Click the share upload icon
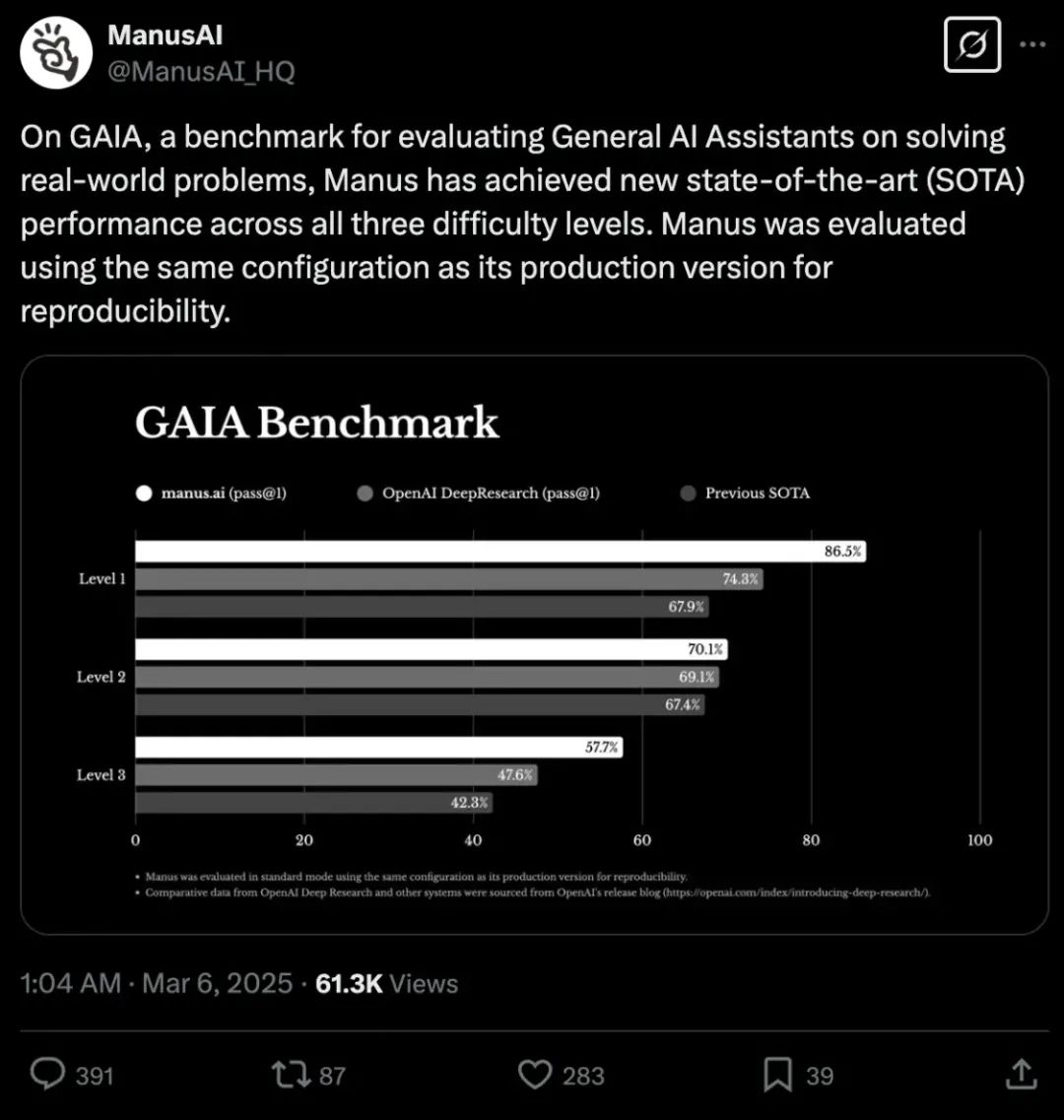Image resolution: width=1064 pixels, height=1120 pixels. click(x=1021, y=1075)
